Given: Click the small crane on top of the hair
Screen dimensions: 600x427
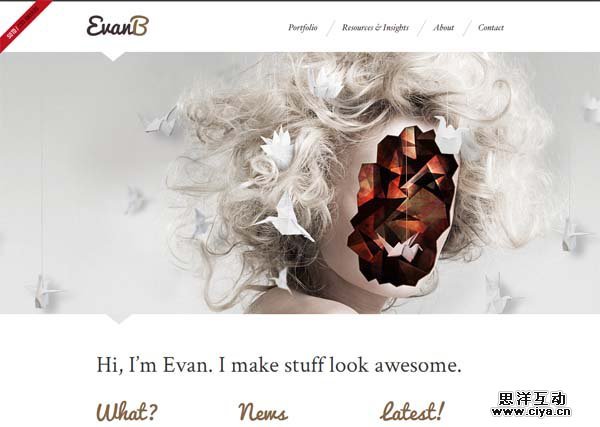Looking at the screenshot, I should coord(326,83).
